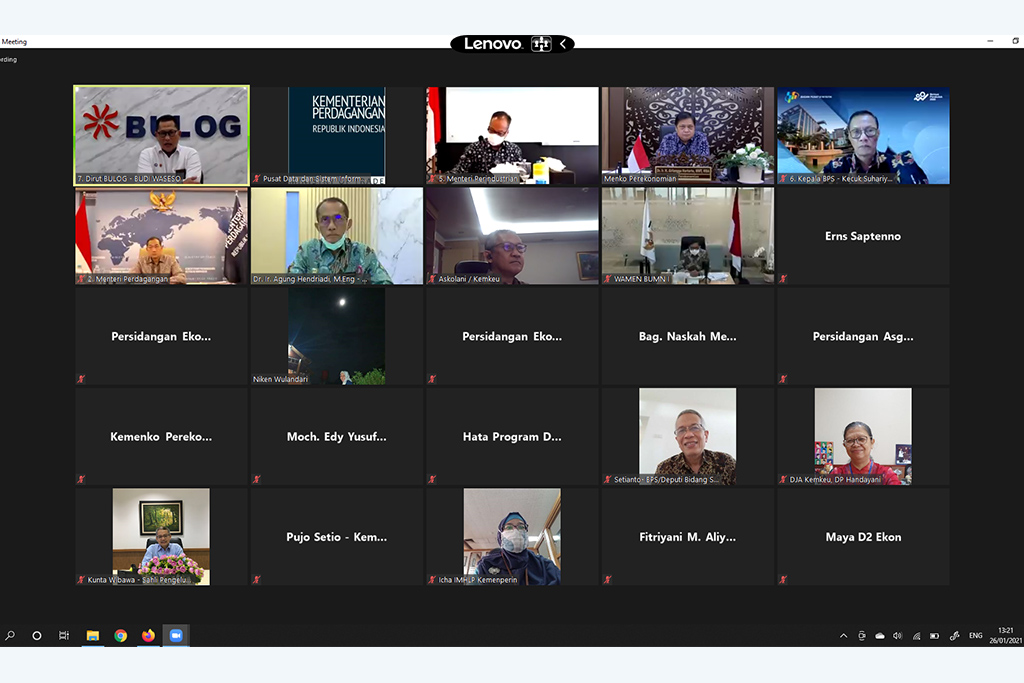
Task: Click muted mic icon on Erns Saptenno tile
Action: pos(782,279)
